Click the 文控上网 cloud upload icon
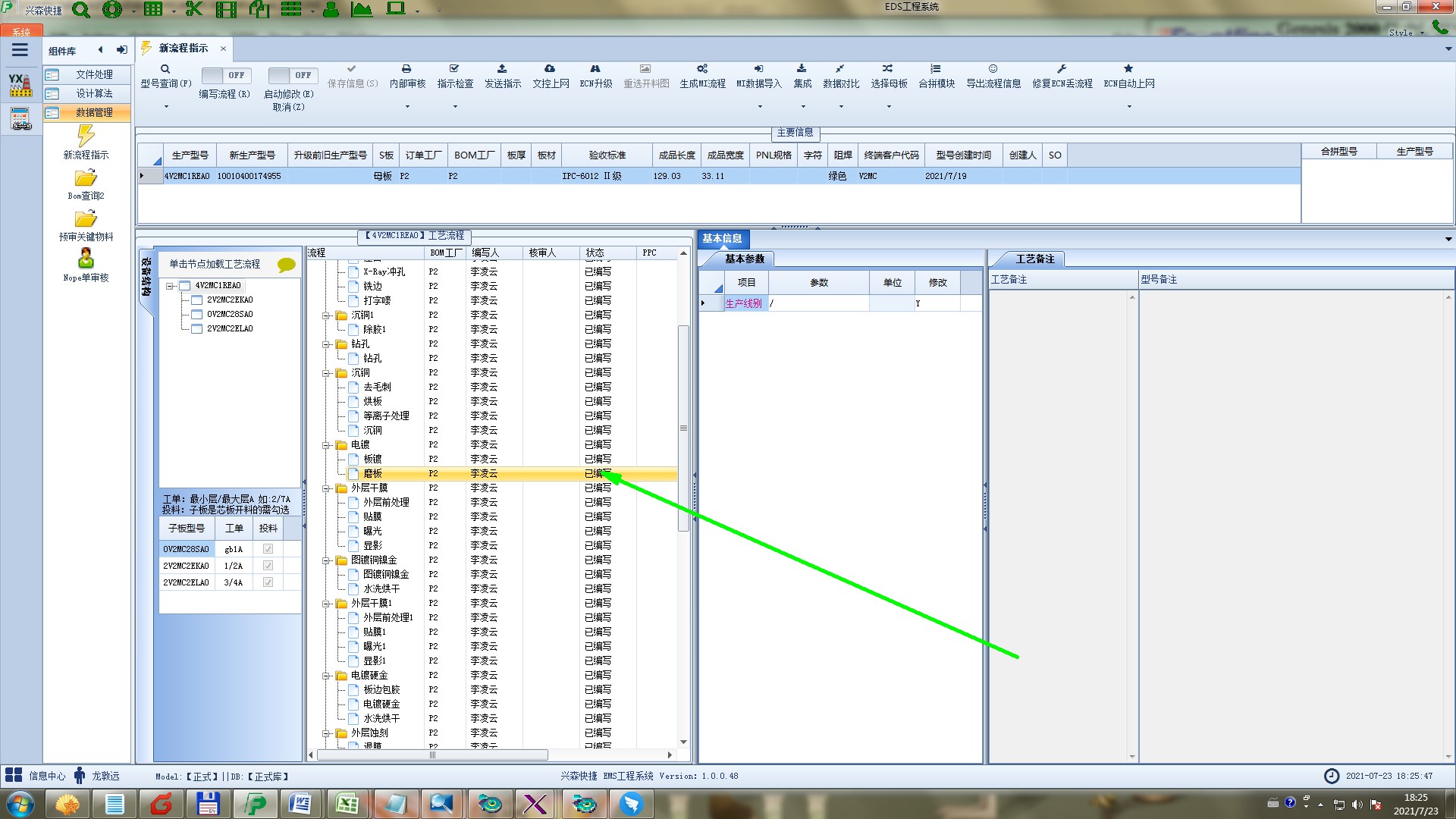This screenshot has width=1456, height=819. [x=550, y=69]
